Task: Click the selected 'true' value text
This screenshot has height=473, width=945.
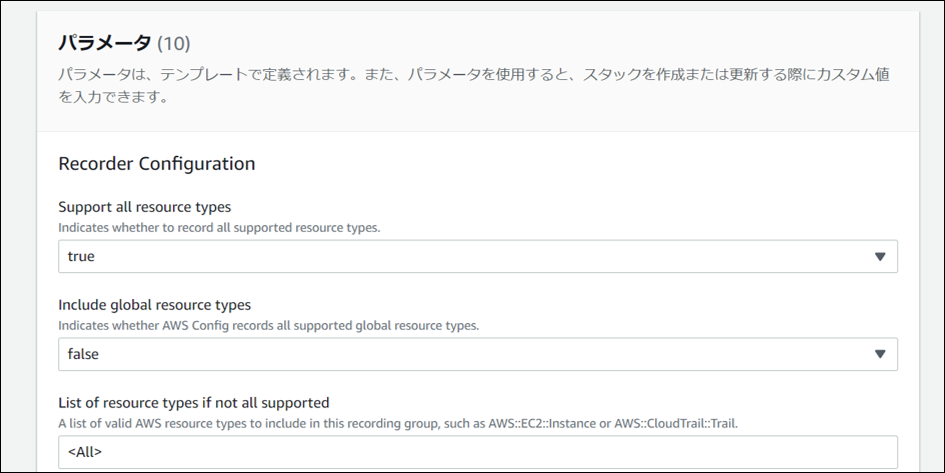Action: click(81, 257)
